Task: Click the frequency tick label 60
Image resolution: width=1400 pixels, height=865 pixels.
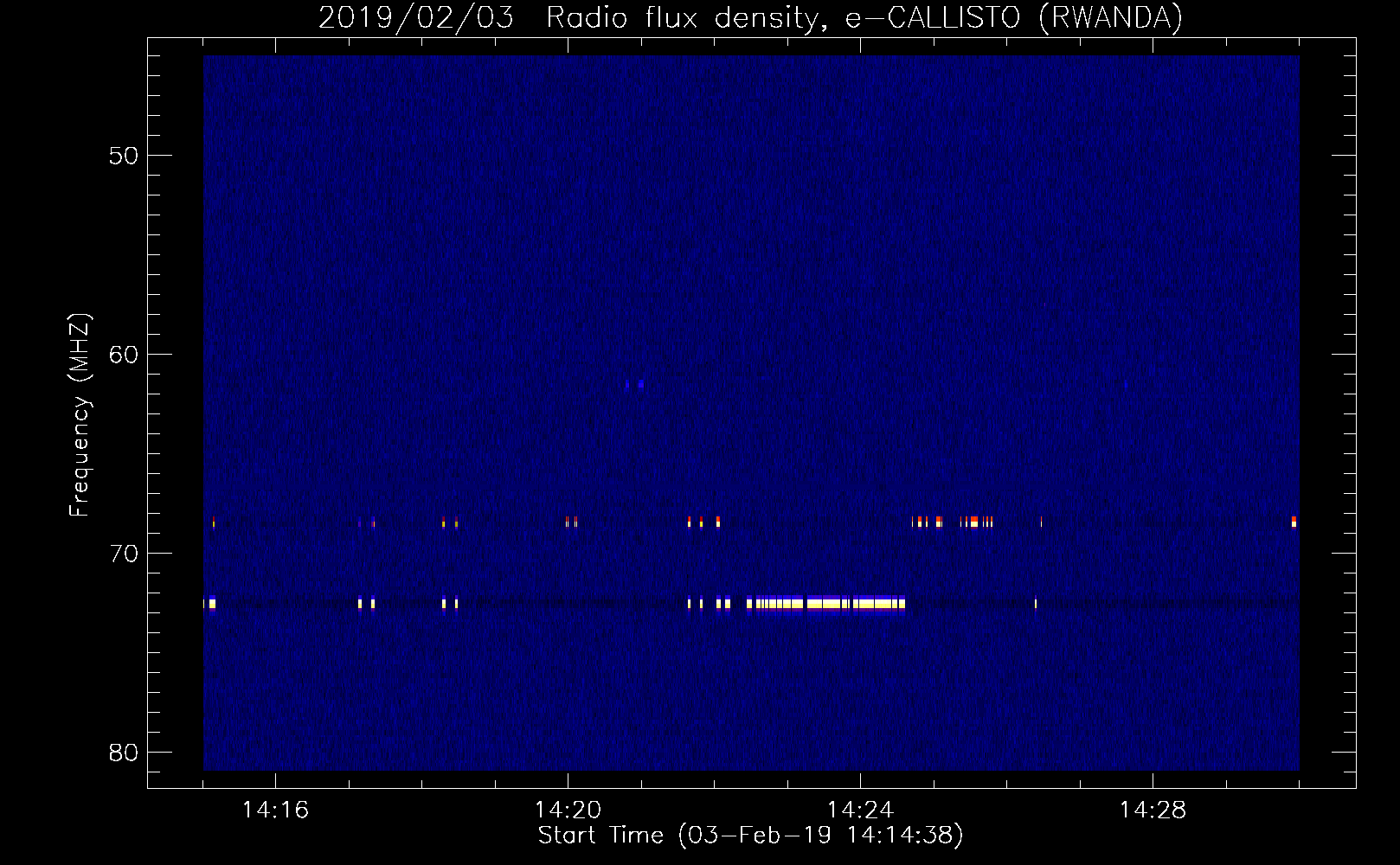Action: [x=124, y=355]
